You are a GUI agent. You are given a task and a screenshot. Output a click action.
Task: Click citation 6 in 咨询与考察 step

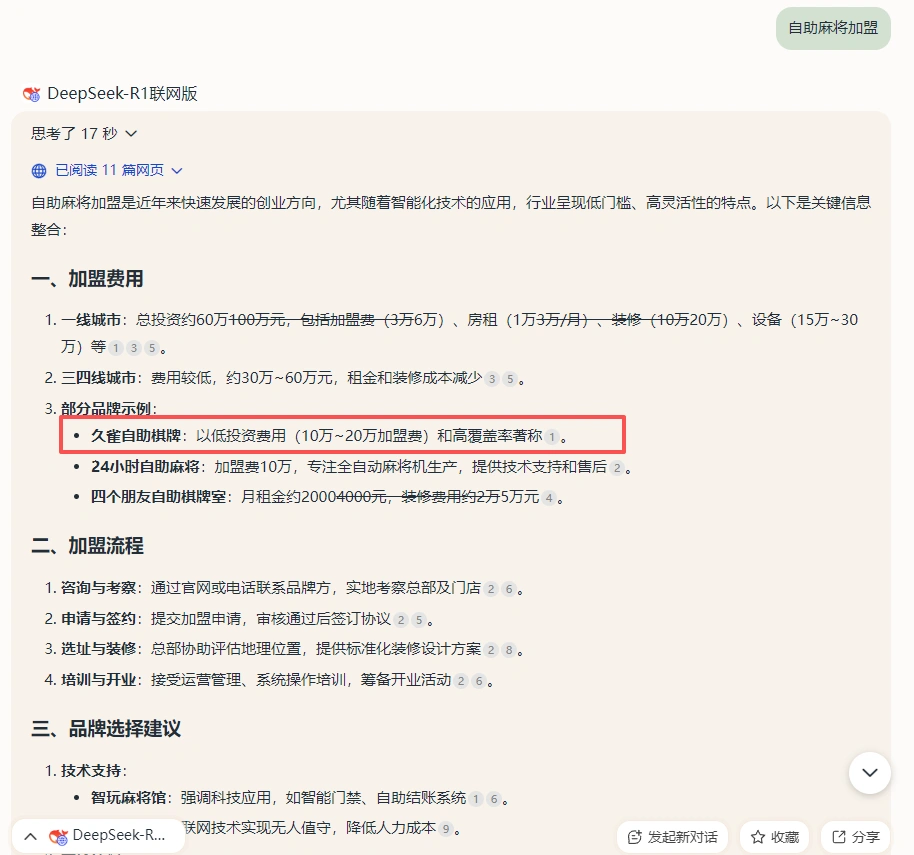(x=508, y=589)
